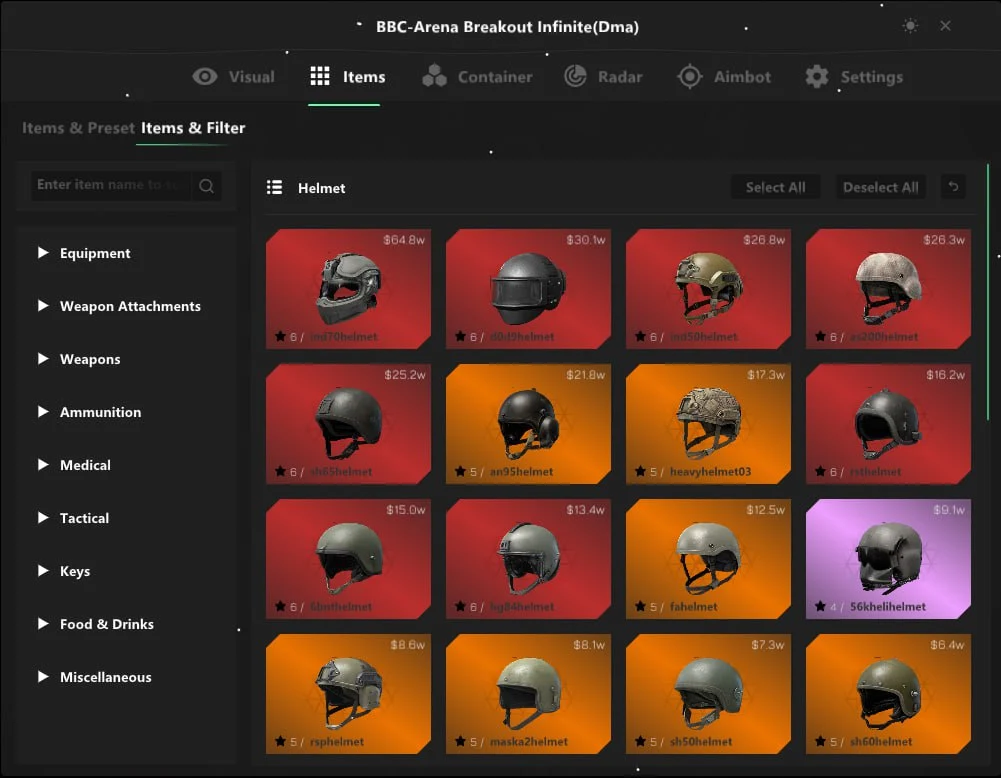Click the list view icon beside Helmet
Image resolution: width=1001 pixels, height=778 pixels.
pyautogui.click(x=275, y=188)
